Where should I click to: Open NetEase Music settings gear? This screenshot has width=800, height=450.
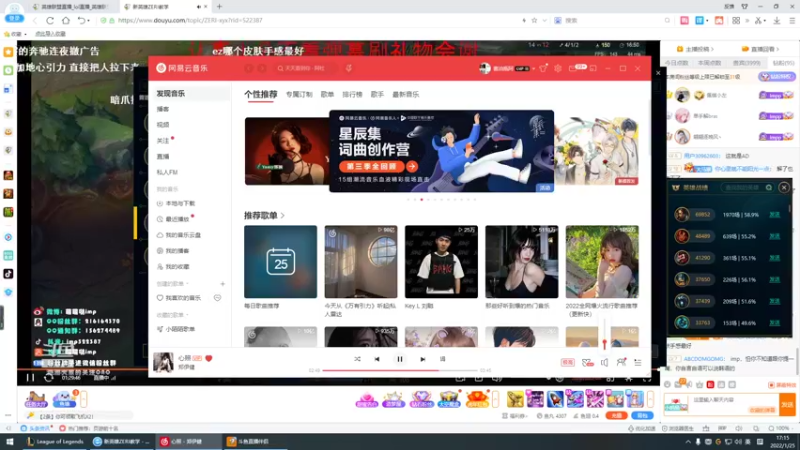click(x=558, y=68)
